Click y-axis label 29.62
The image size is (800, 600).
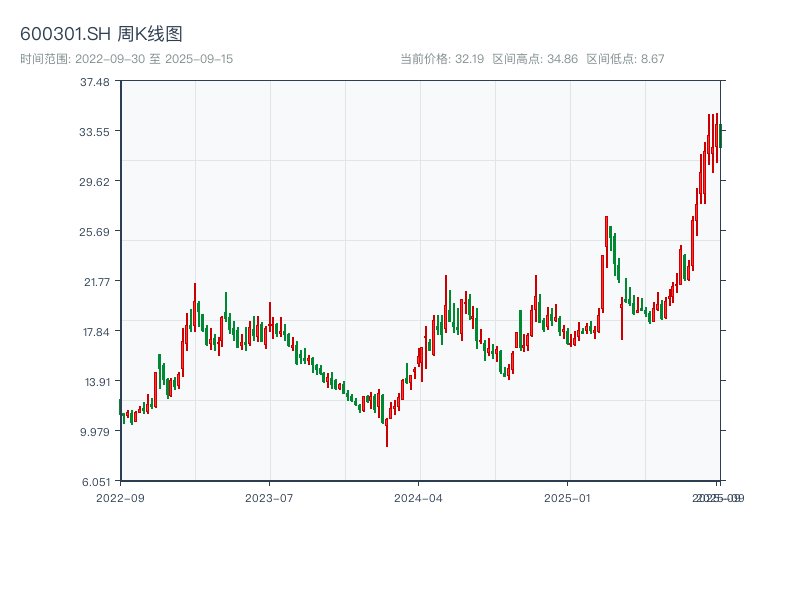click(94, 182)
